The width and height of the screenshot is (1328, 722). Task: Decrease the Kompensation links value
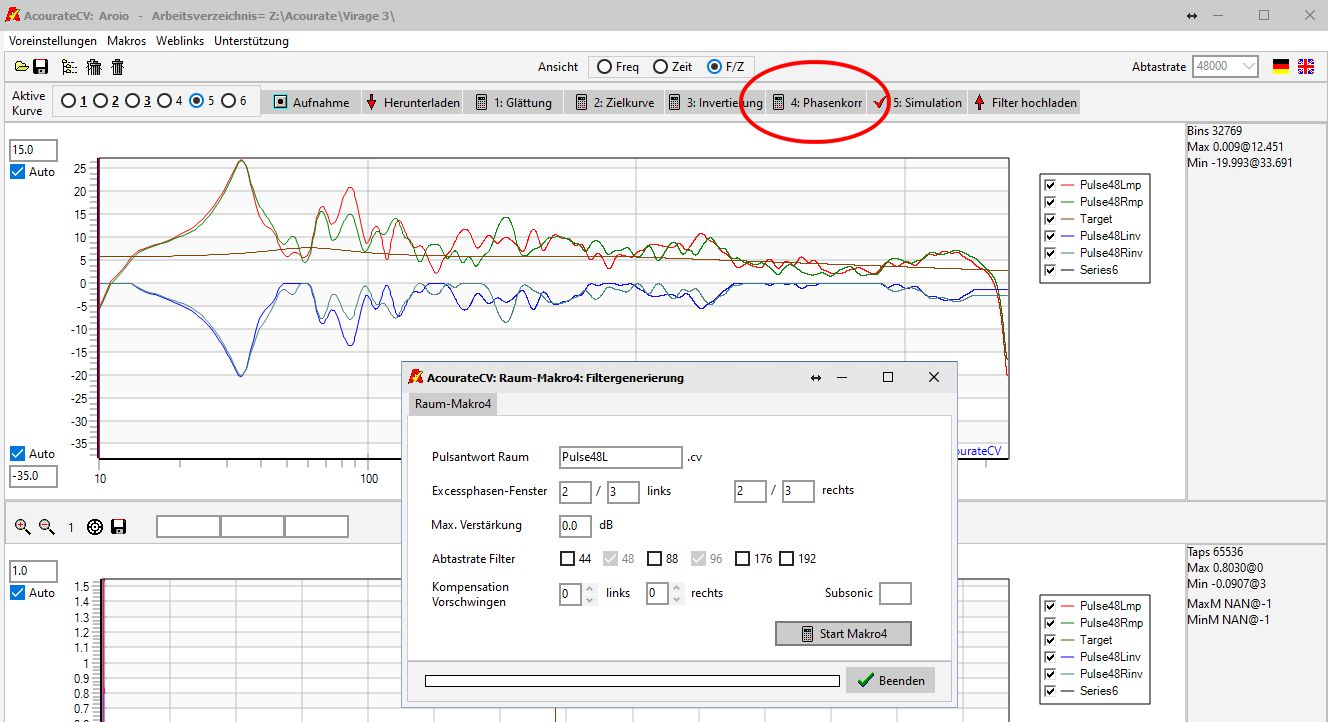click(x=590, y=599)
